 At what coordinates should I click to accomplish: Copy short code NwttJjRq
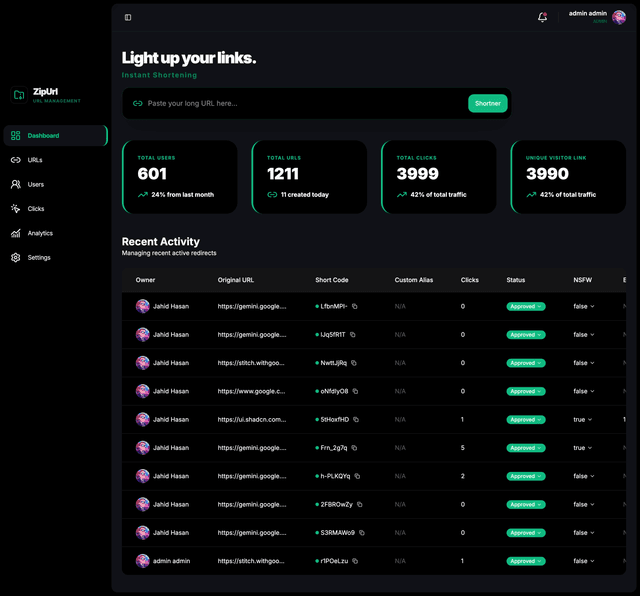coord(354,363)
